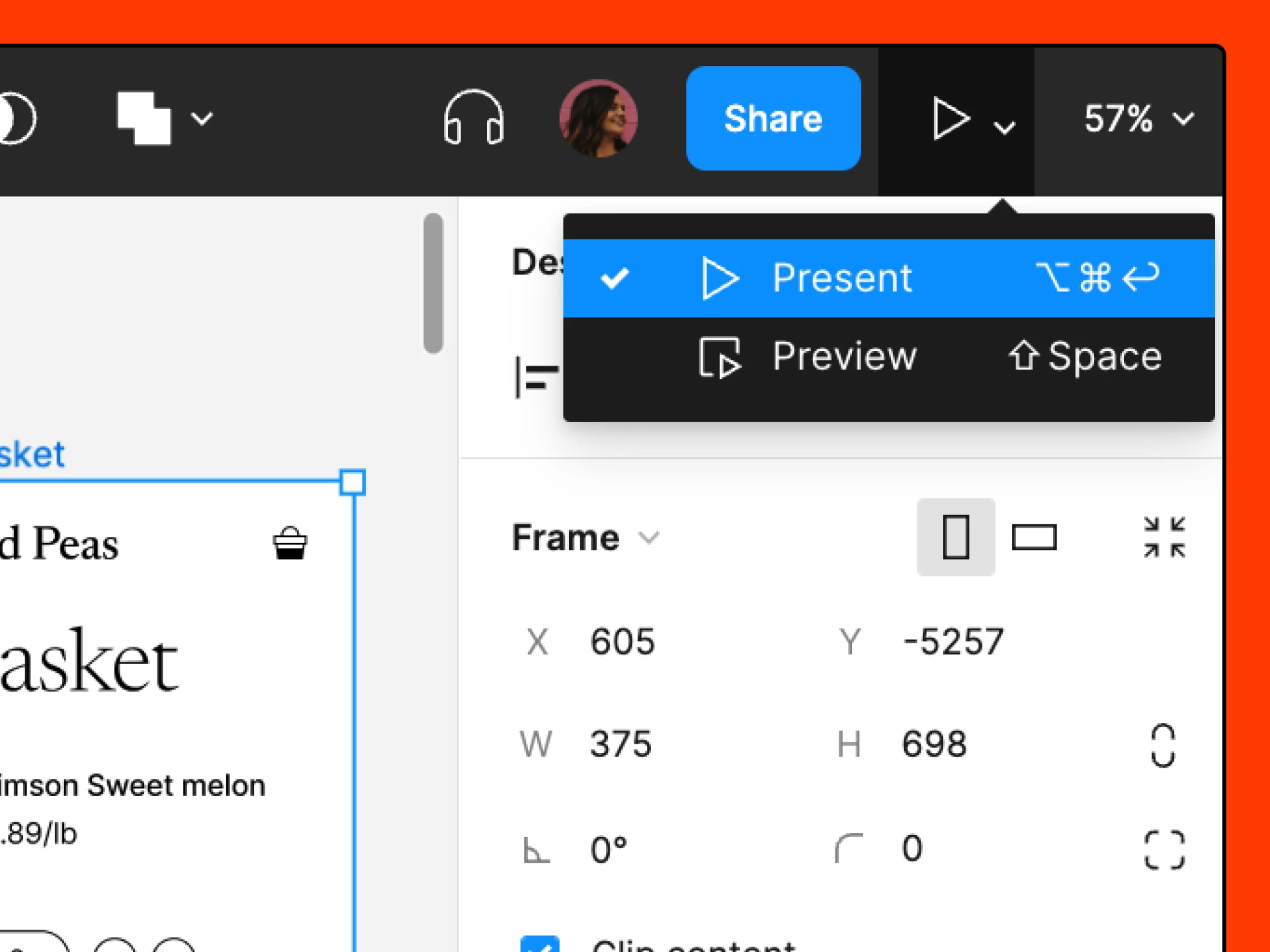
Task: Toggle the constrain proportions link icon
Action: [x=1163, y=746]
